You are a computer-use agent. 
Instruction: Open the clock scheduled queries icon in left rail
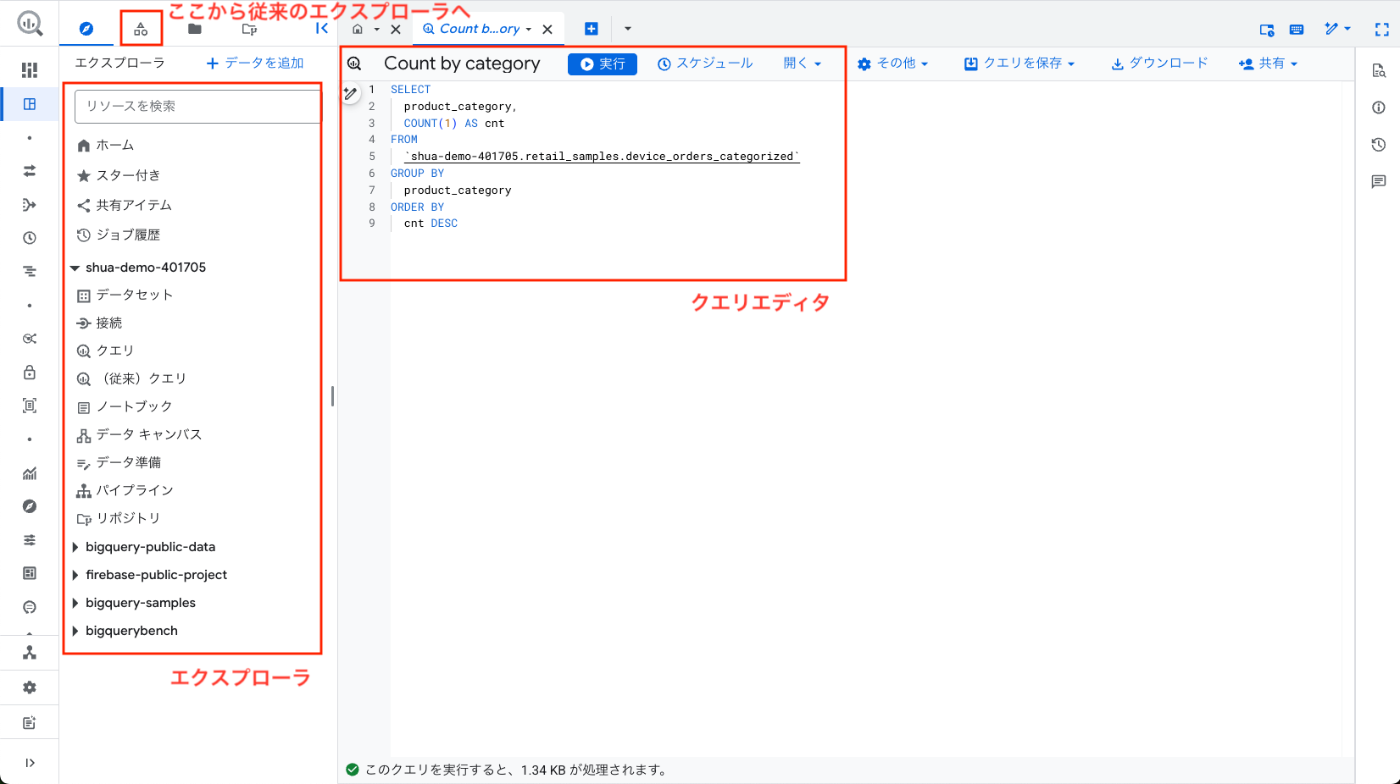29,238
